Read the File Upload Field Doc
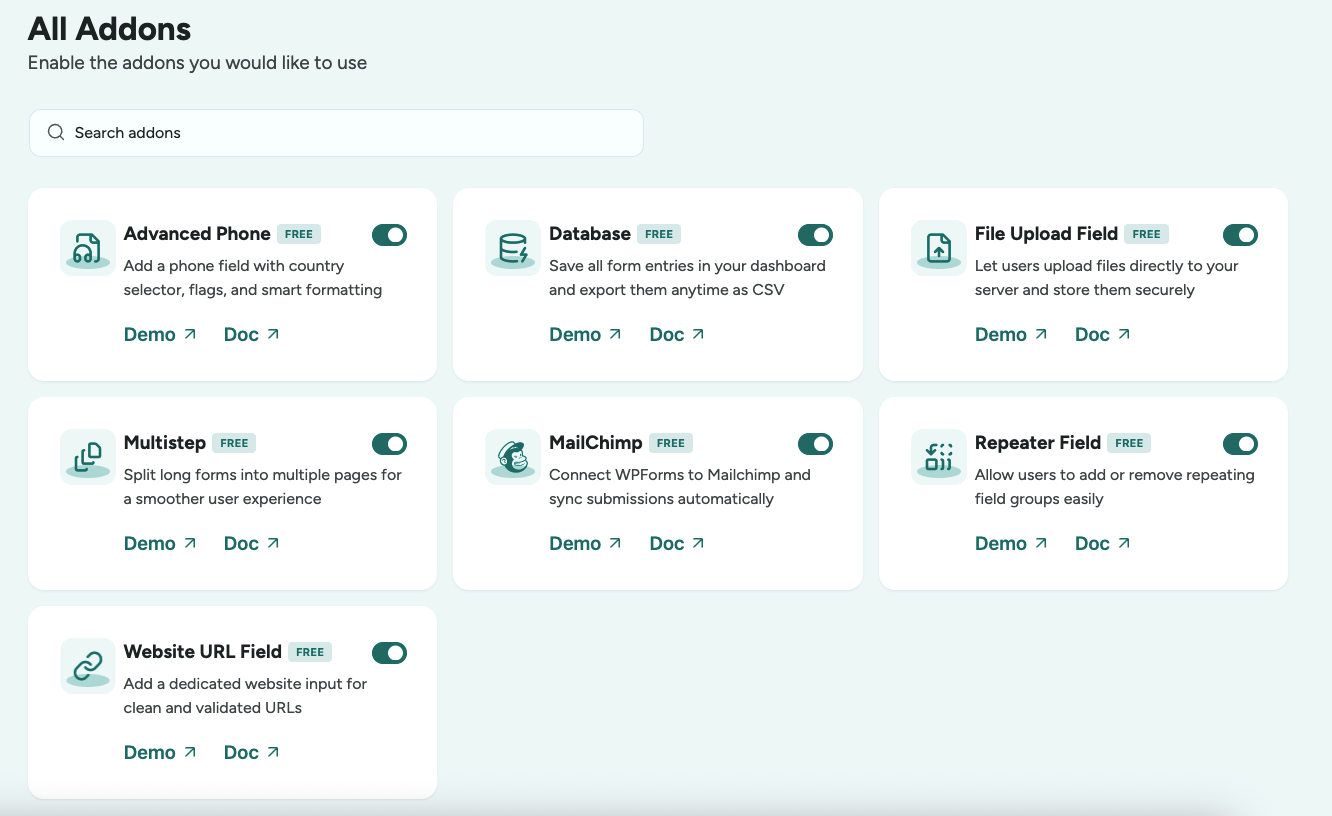The height and width of the screenshot is (816, 1332). 1103,334
